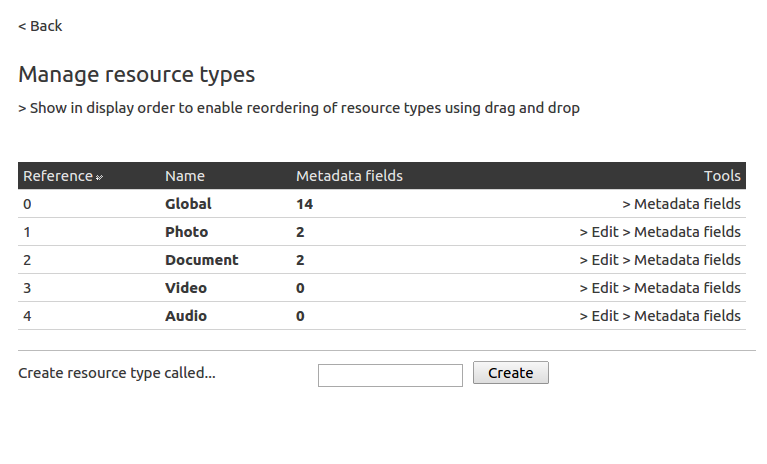Image resolution: width=767 pixels, height=464 pixels.
Task: Click the metadata count '2' in the Photo row
Action: pos(300,232)
